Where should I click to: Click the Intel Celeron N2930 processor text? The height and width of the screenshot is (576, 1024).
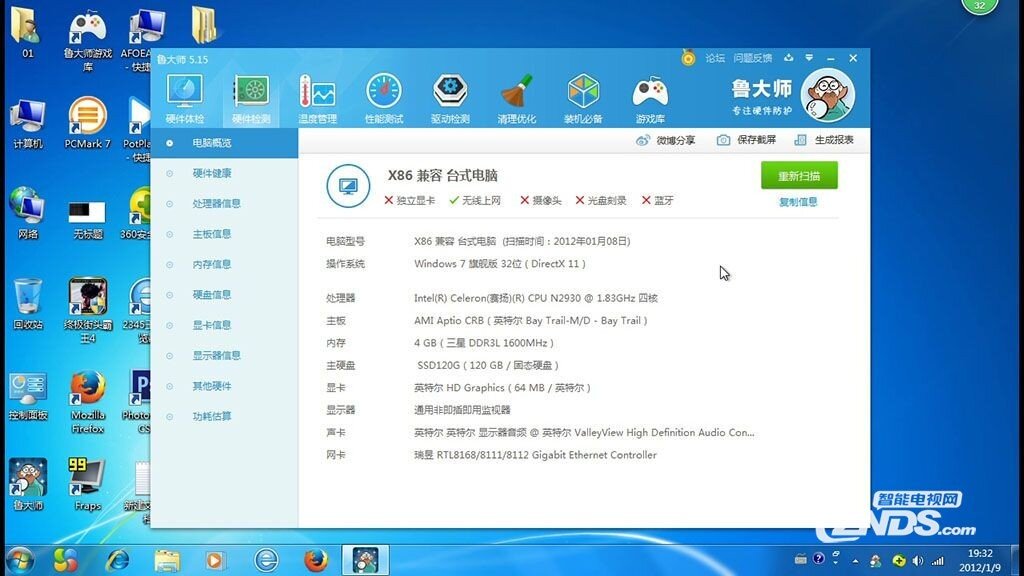(x=536, y=298)
